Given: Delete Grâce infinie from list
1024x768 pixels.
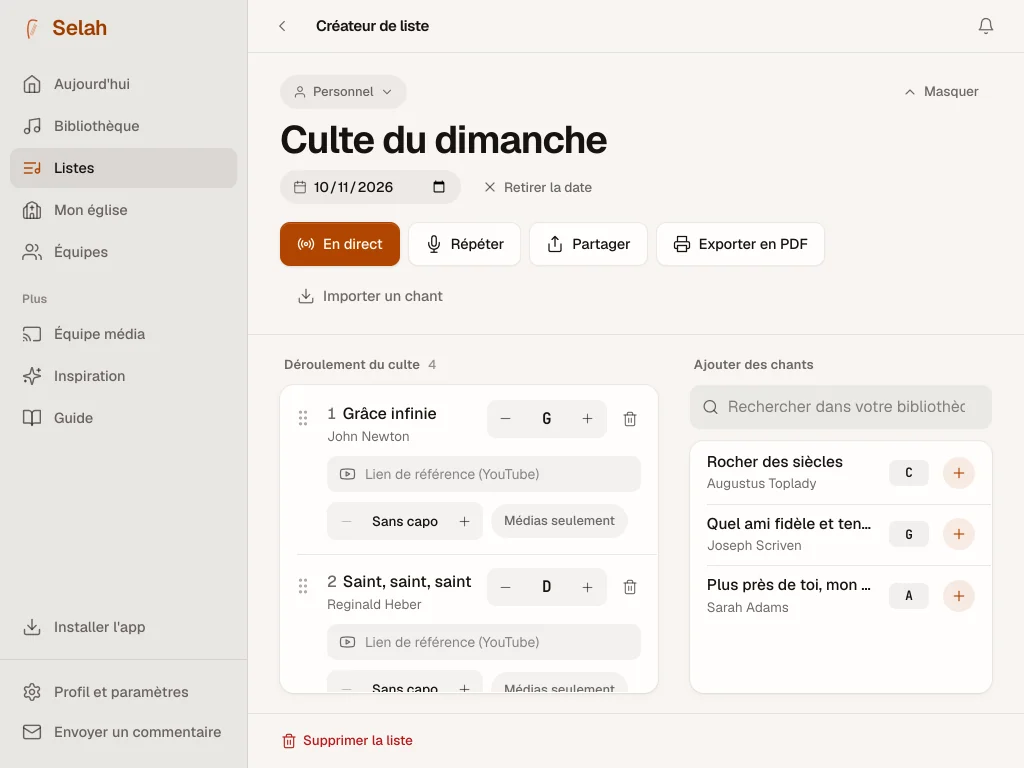Looking at the screenshot, I should tap(630, 419).
